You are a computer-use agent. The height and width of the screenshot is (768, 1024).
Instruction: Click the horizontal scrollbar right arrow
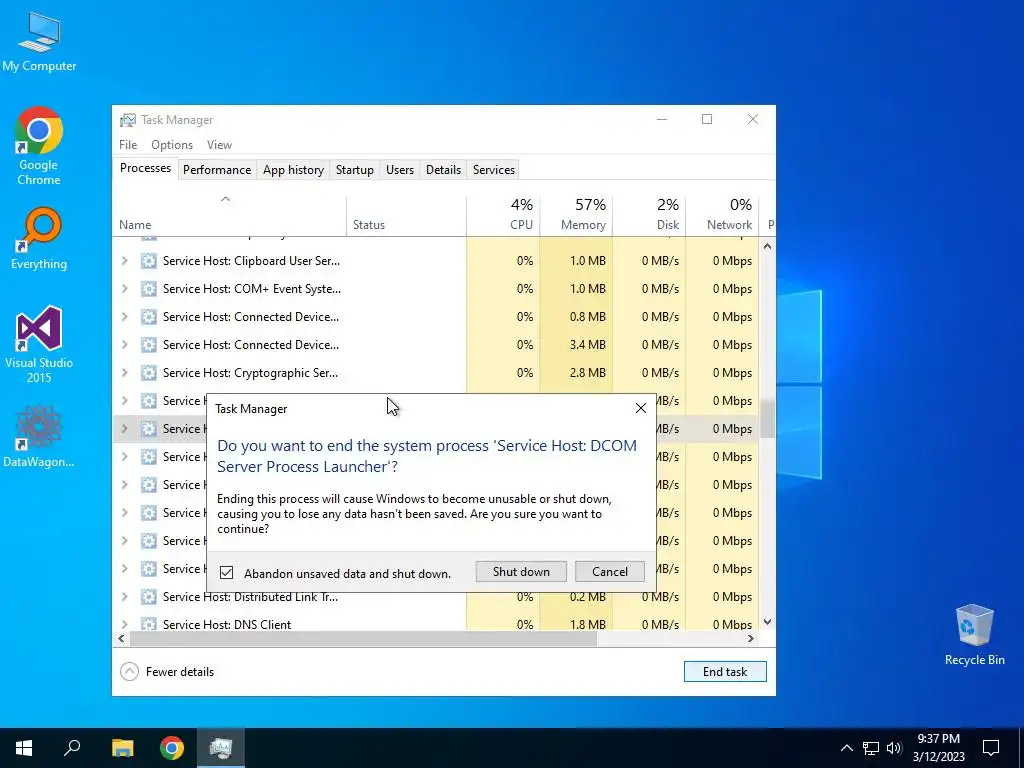tap(751, 639)
